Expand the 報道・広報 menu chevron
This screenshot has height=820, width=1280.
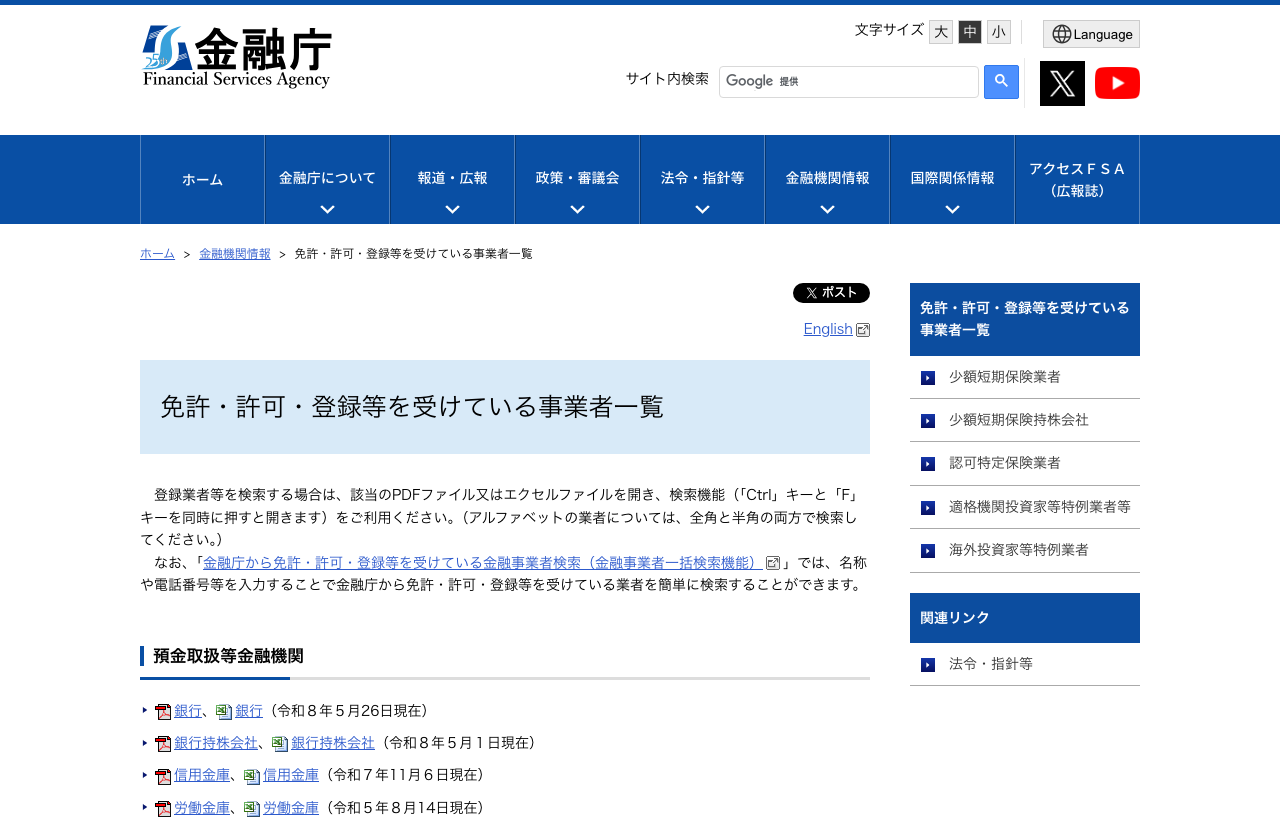(x=452, y=209)
